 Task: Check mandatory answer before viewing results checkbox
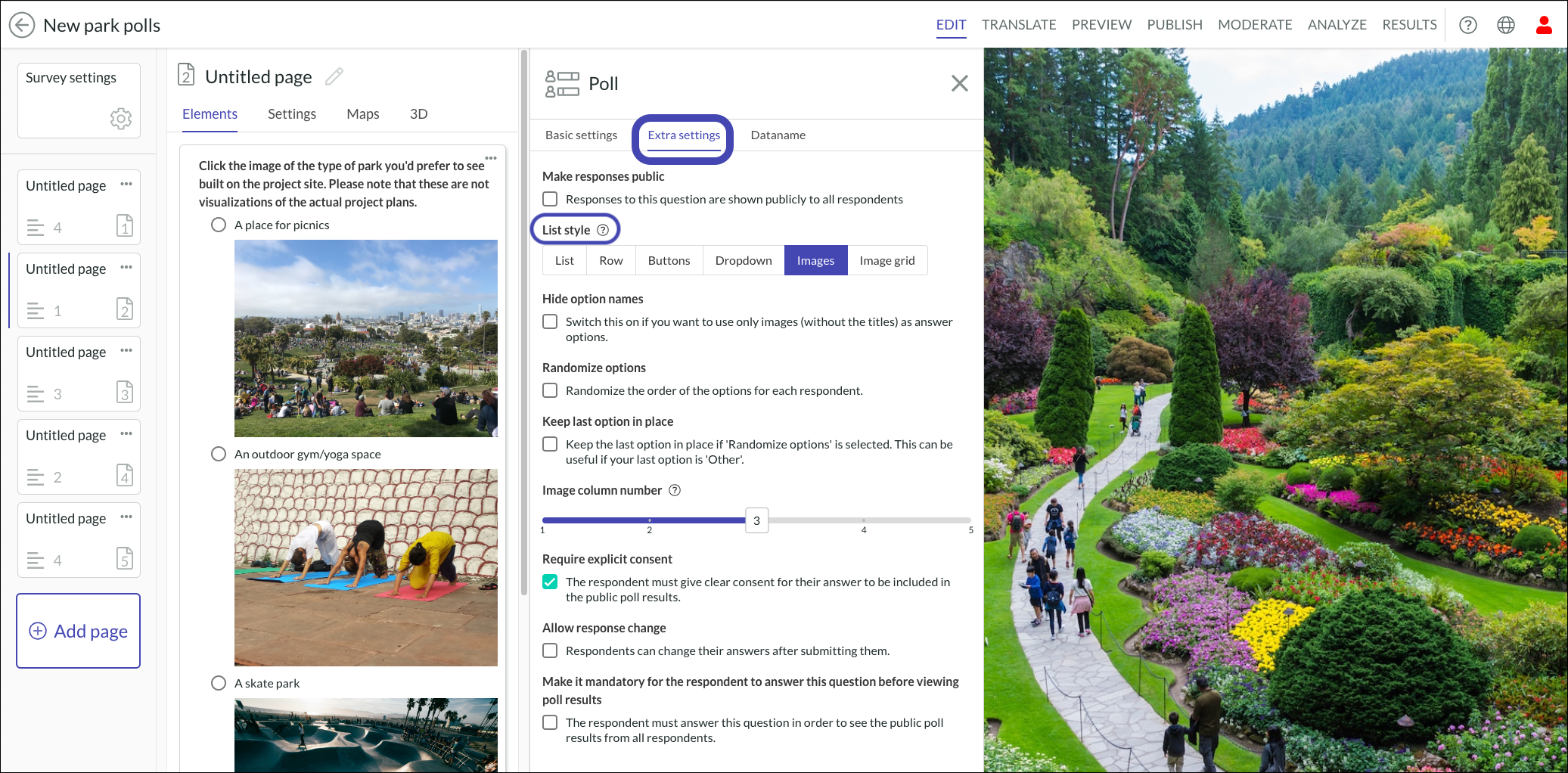coord(550,722)
